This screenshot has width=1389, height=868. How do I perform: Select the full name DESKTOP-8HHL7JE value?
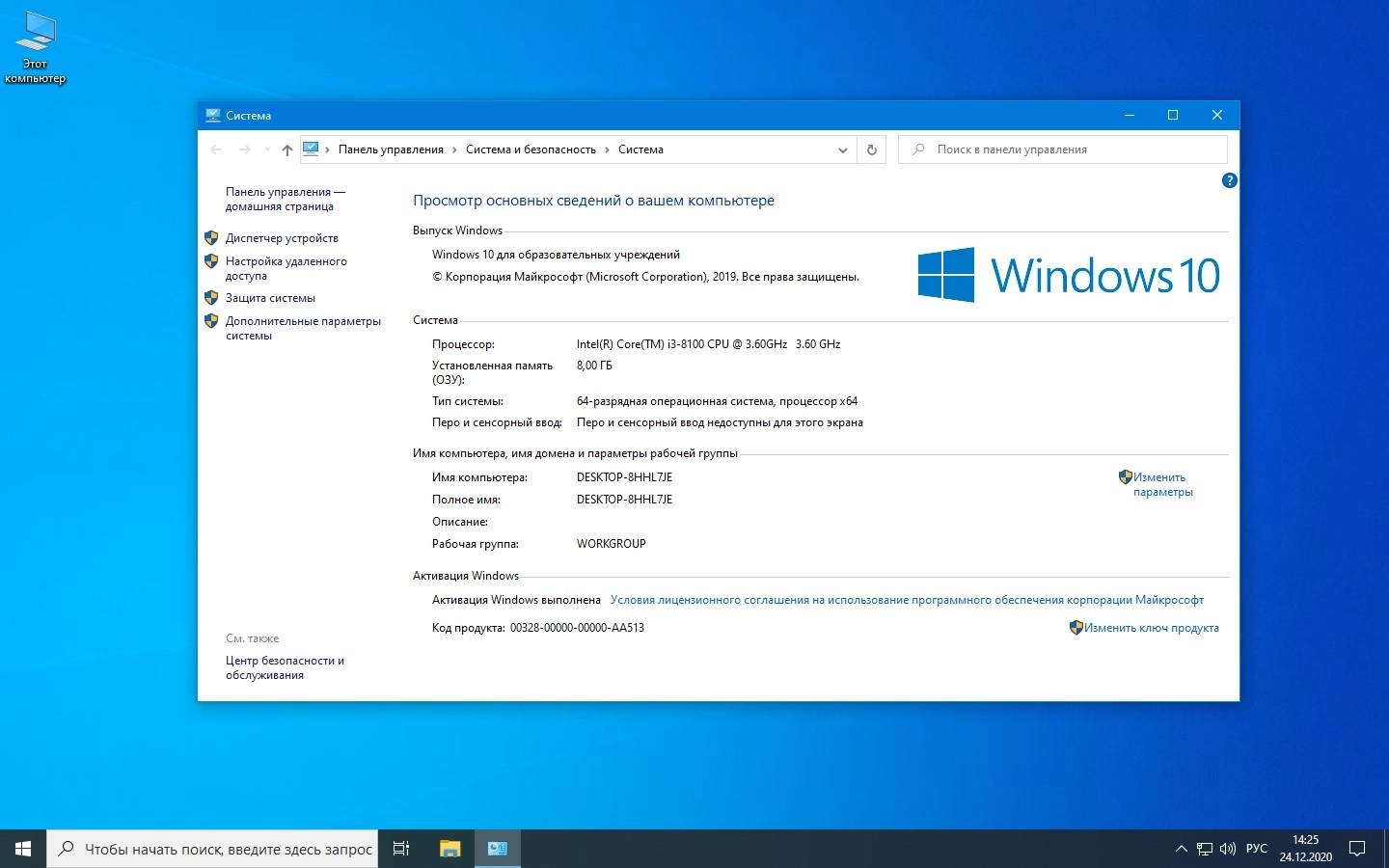coord(624,500)
